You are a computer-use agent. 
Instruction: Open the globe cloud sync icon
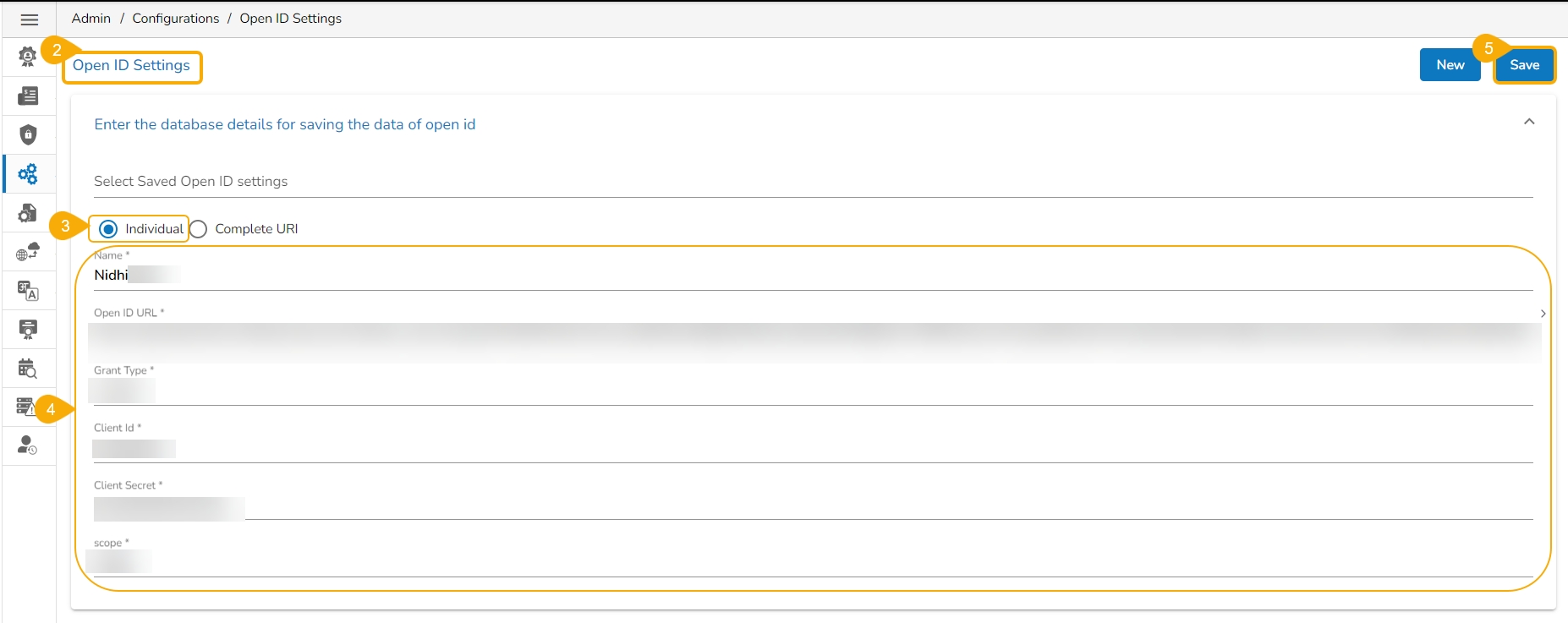29,252
